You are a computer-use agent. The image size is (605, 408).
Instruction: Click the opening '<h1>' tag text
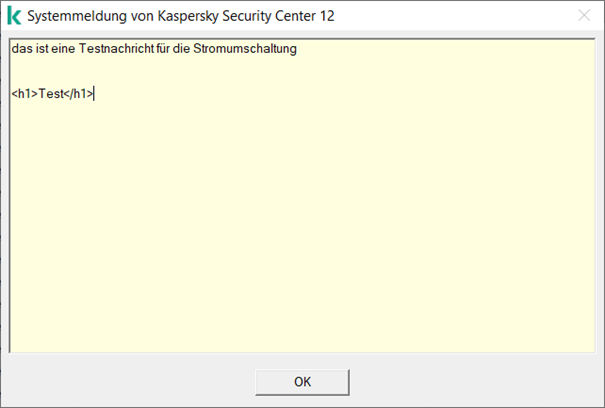point(24,94)
